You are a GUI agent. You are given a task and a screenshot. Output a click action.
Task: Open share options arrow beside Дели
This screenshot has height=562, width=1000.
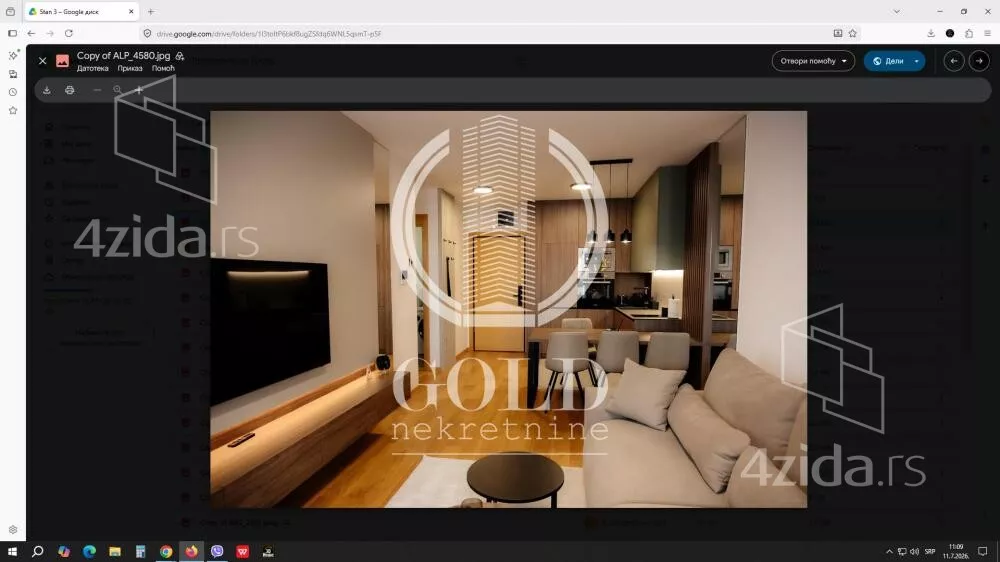[916, 61]
